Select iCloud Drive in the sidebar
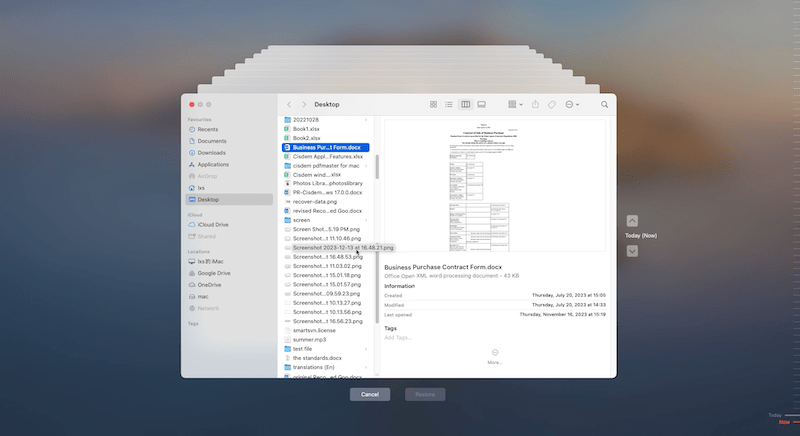 click(212, 224)
